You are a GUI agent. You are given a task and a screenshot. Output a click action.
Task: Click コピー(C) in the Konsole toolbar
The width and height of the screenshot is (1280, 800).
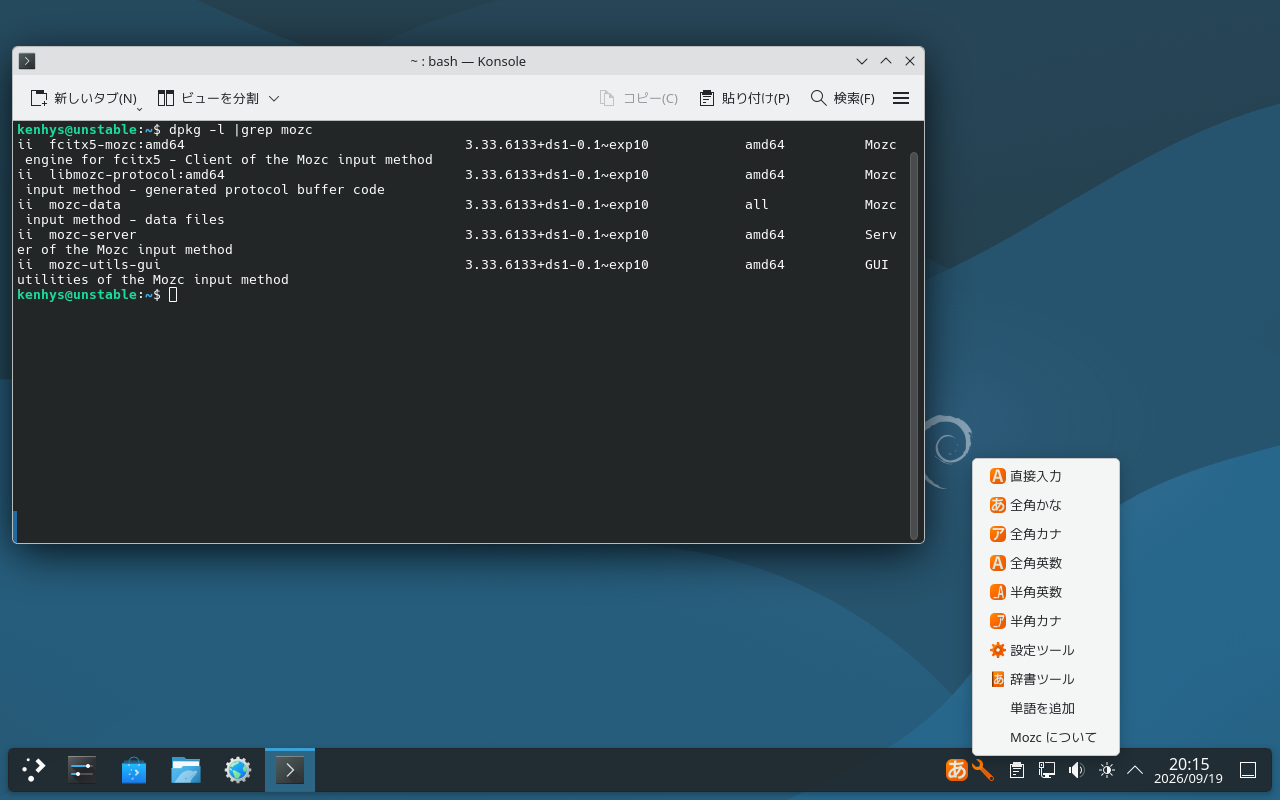click(x=638, y=98)
